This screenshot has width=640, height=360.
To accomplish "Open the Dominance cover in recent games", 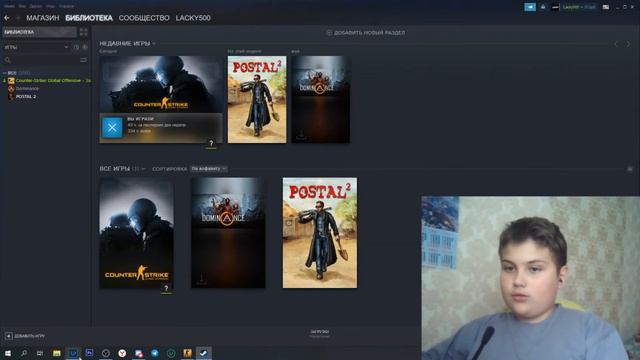I will pyautogui.click(x=320, y=100).
